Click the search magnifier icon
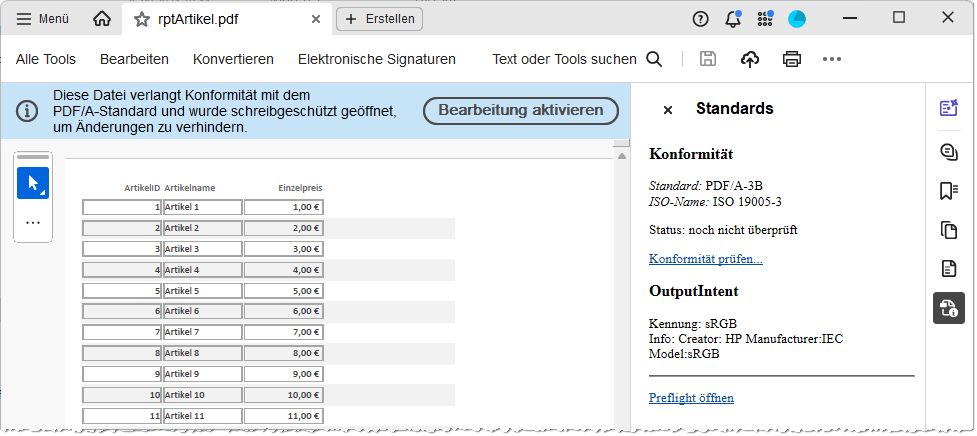The width and height of the screenshot is (977, 436). (x=654, y=59)
